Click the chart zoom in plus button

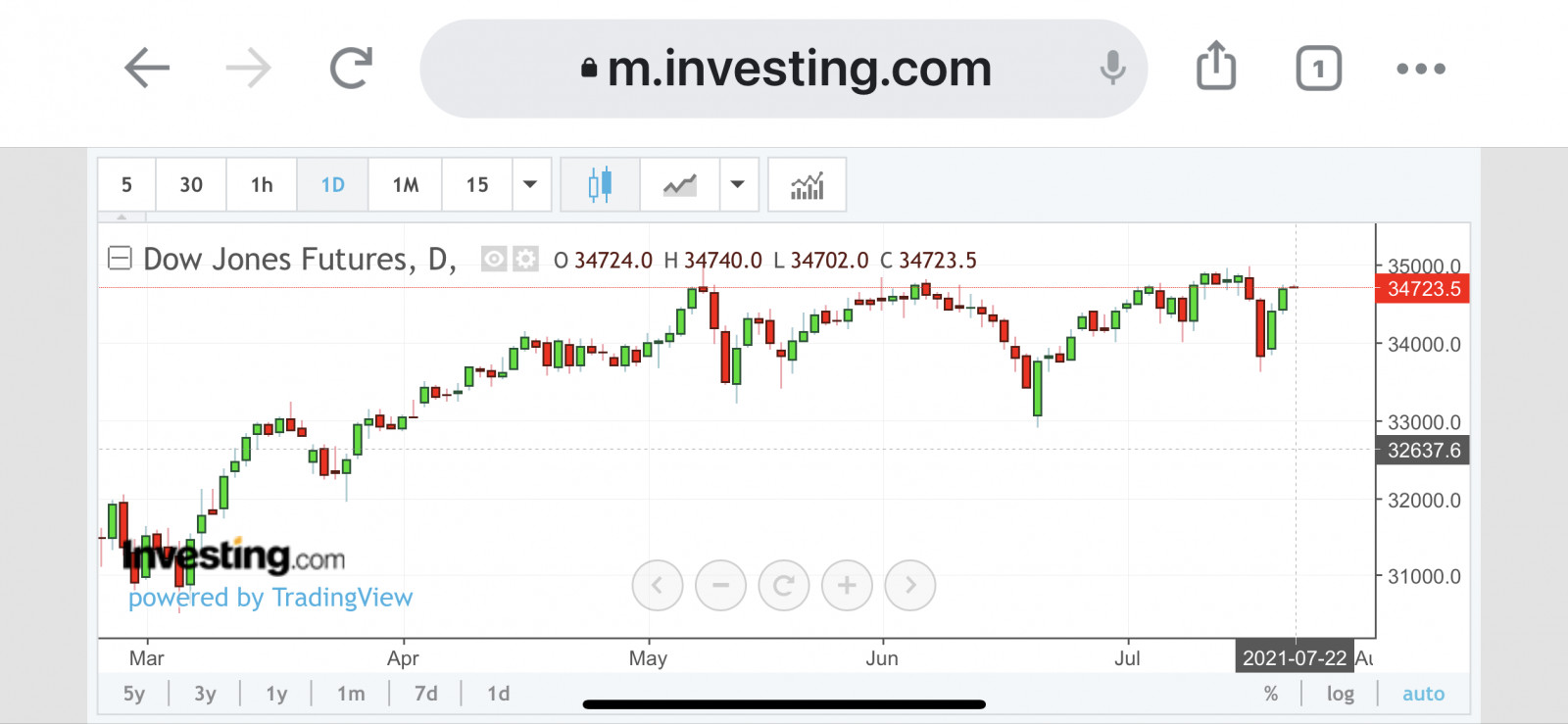click(847, 586)
